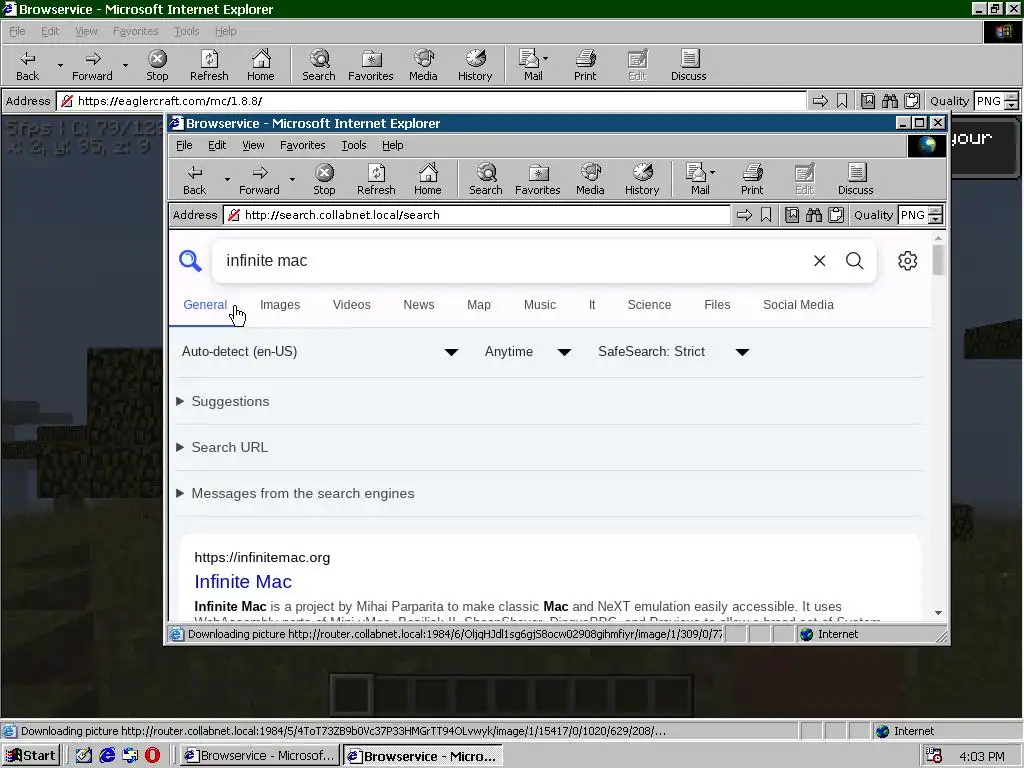The width and height of the screenshot is (1024, 768).
Task: Adjust the background window Quality PNG stepper
Action: click(1012, 101)
